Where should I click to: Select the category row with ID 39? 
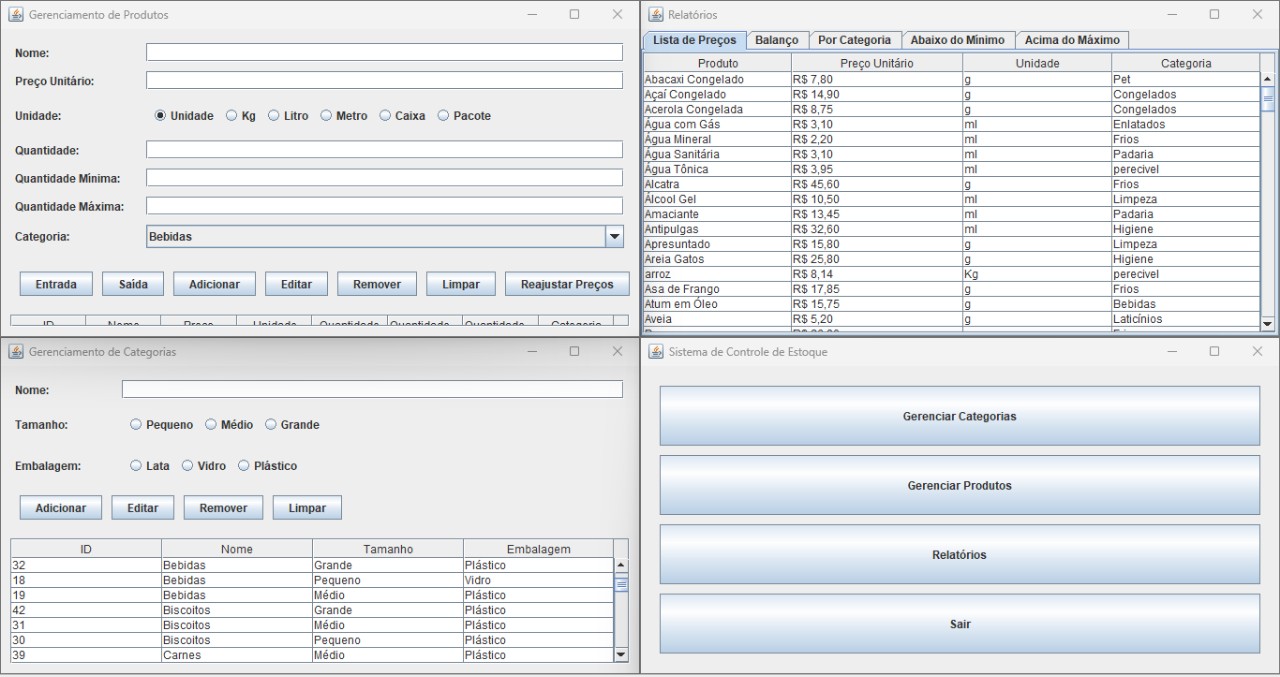point(311,655)
